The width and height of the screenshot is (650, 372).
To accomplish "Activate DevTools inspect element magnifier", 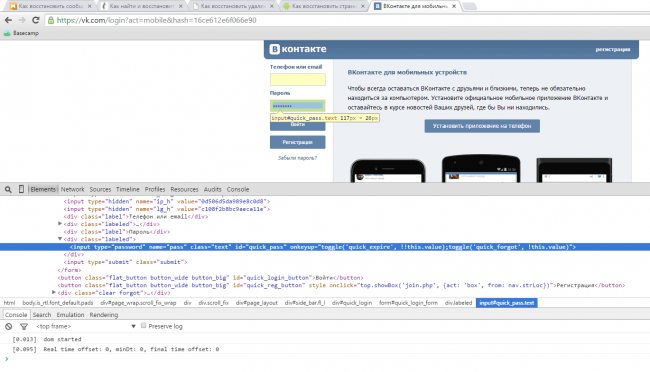I will [8, 190].
